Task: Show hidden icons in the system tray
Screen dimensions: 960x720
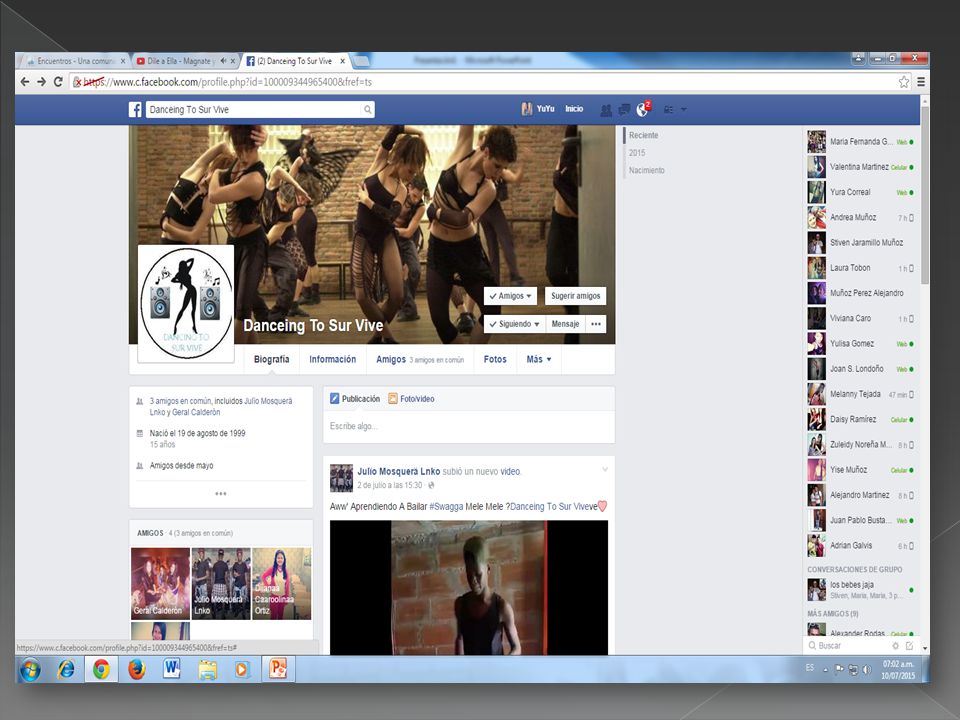Action: (x=826, y=670)
